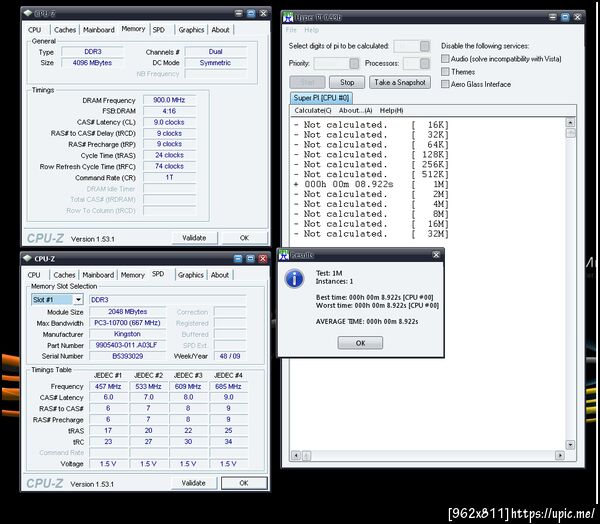
Task: Click upper CPU-Z title bar app icon
Action: pos(28,13)
